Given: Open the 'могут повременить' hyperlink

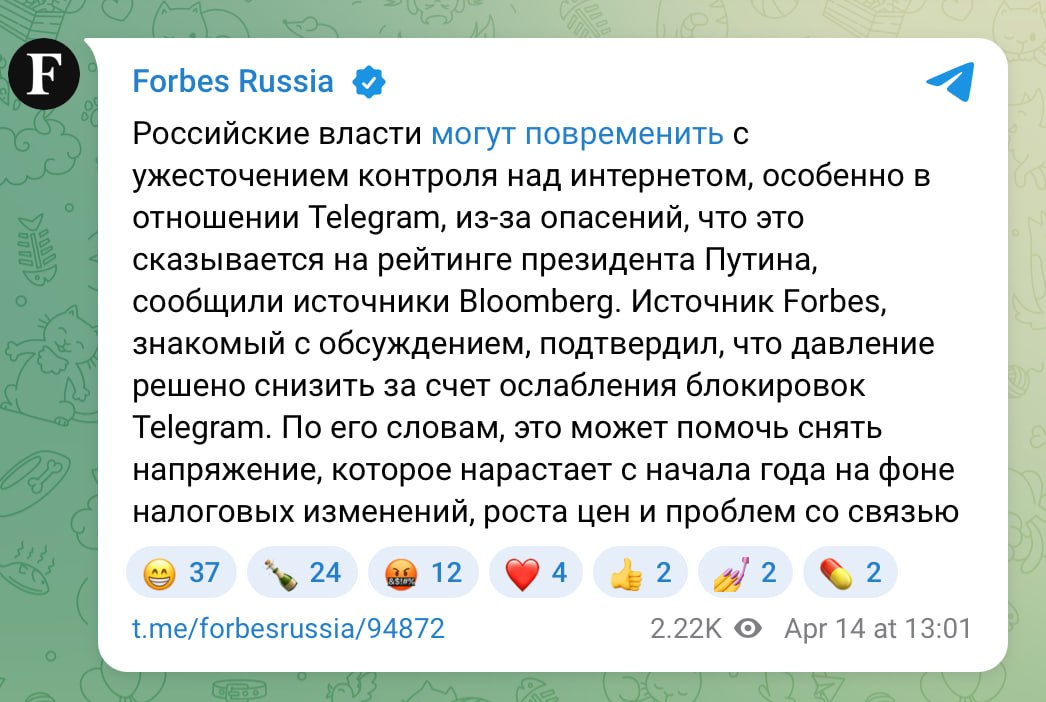Looking at the screenshot, I should point(577,134).
